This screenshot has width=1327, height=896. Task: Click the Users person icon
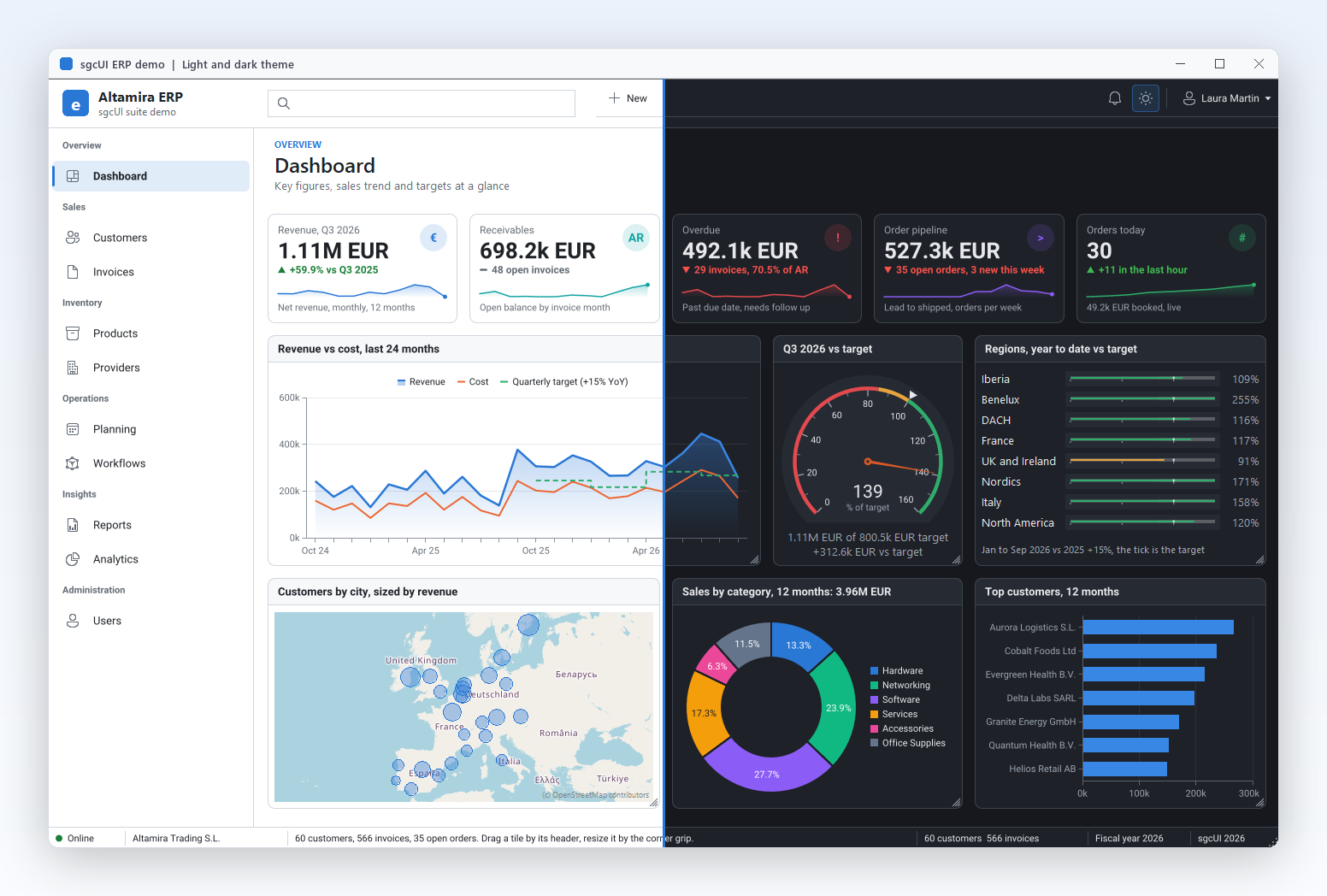[x=73, y=621]
